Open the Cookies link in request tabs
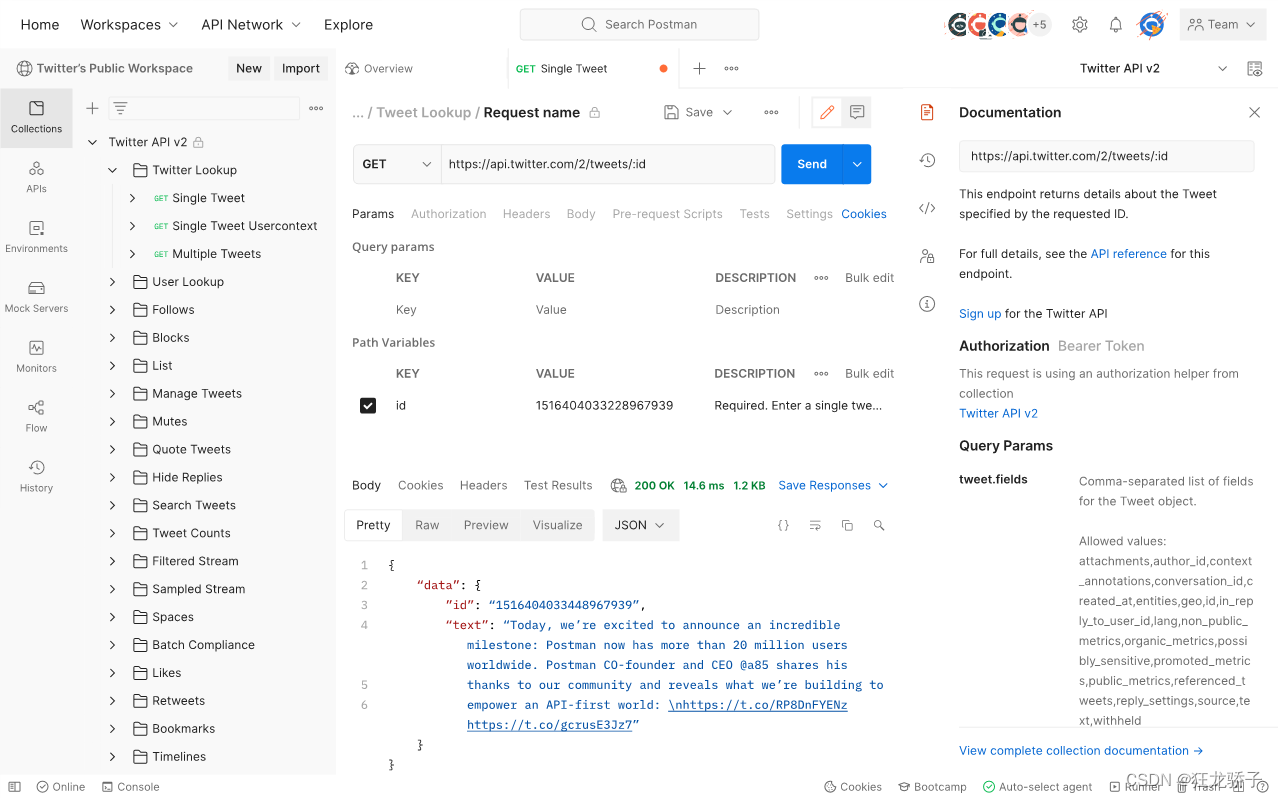 coord(864,214)
